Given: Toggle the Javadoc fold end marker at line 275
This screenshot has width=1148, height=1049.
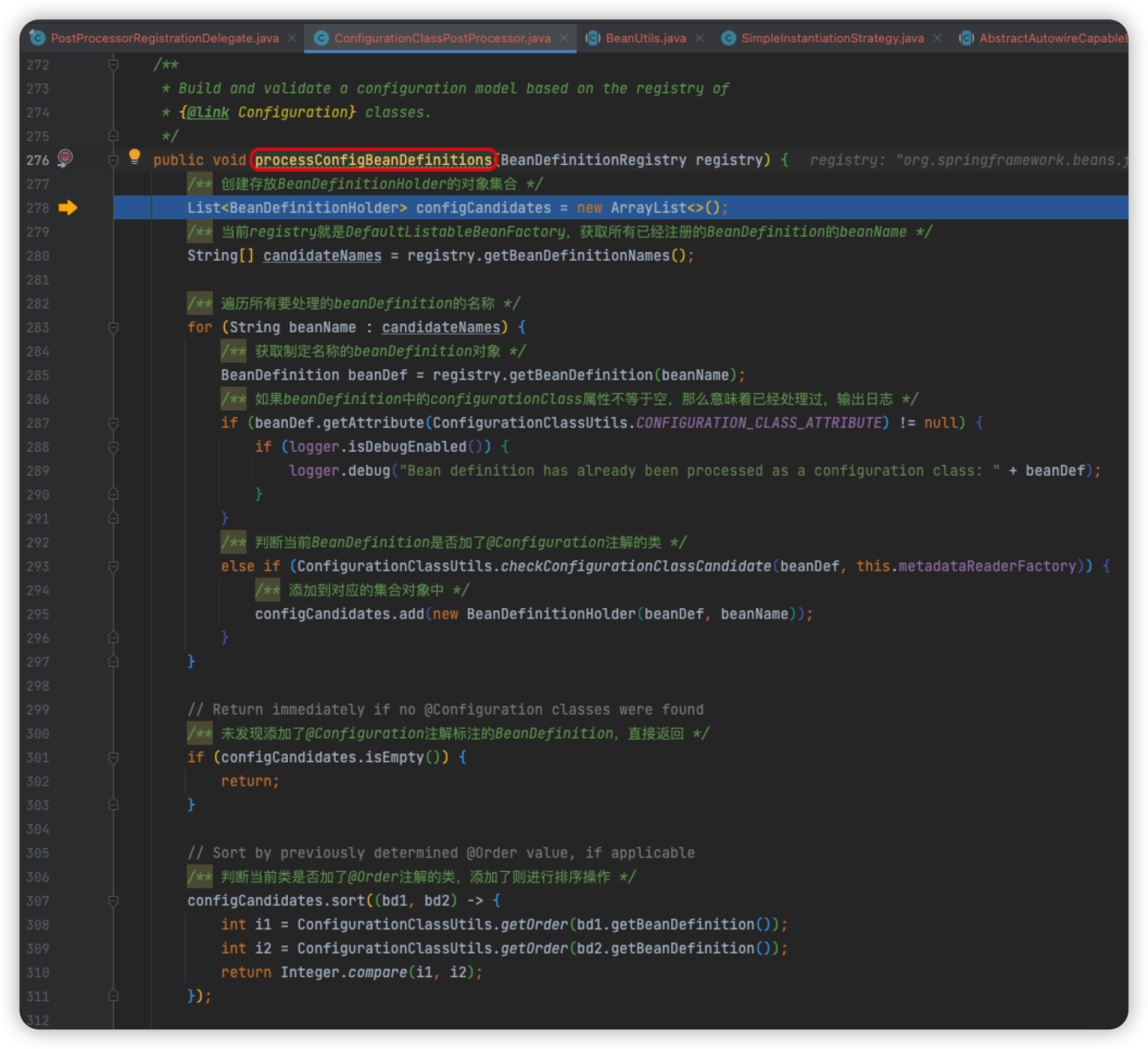Looking at the screenshot, I should [113, 136].
